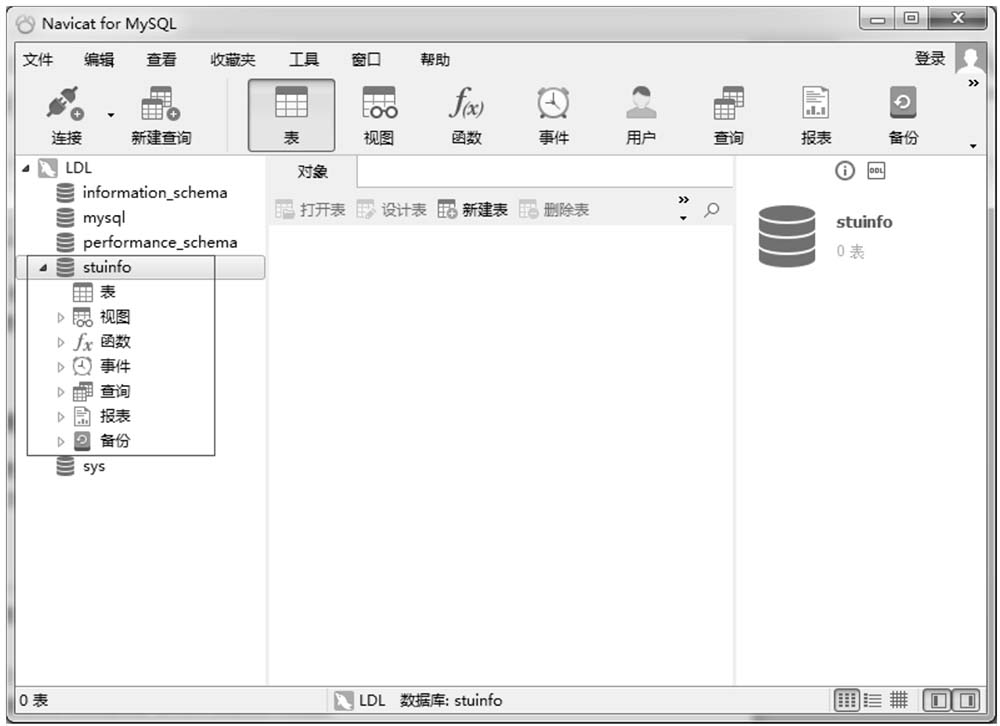This screenshot has height=726, width=1000.
Task: Click the 新建表 button
Action: tap(473, 209)
